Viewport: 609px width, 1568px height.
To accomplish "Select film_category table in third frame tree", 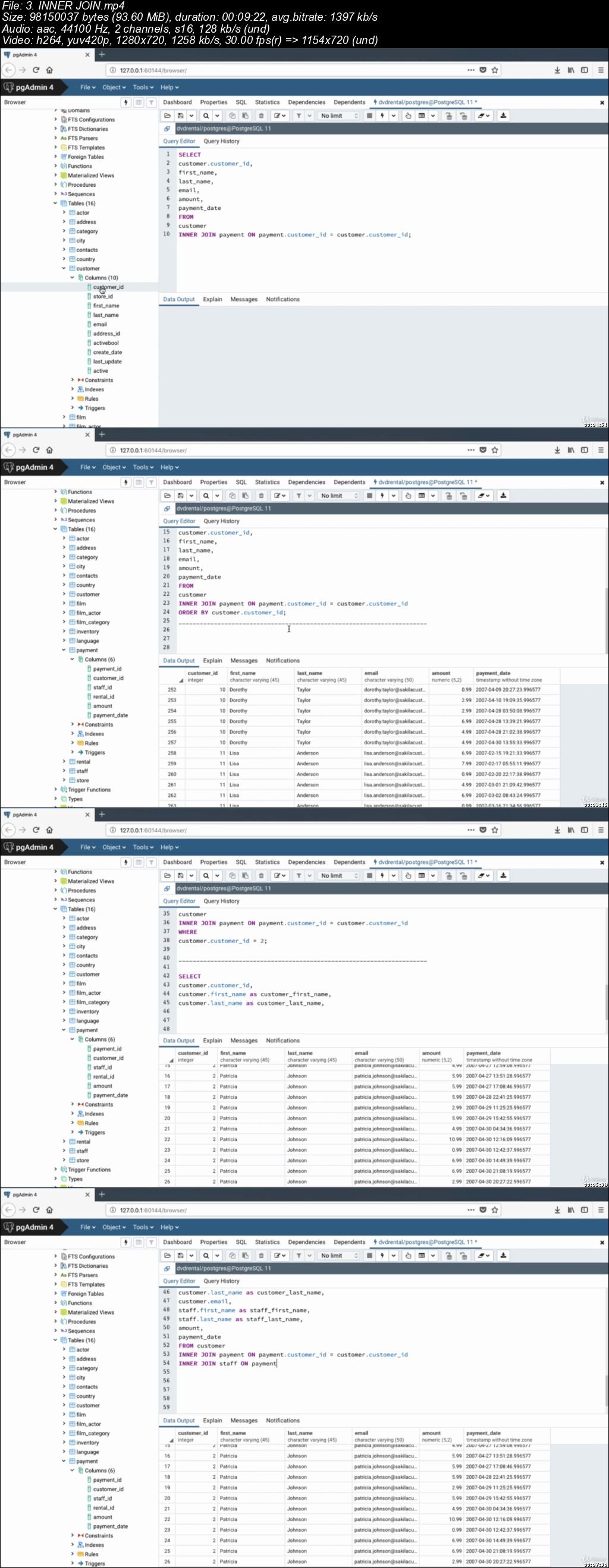I will click(93, 1002).
